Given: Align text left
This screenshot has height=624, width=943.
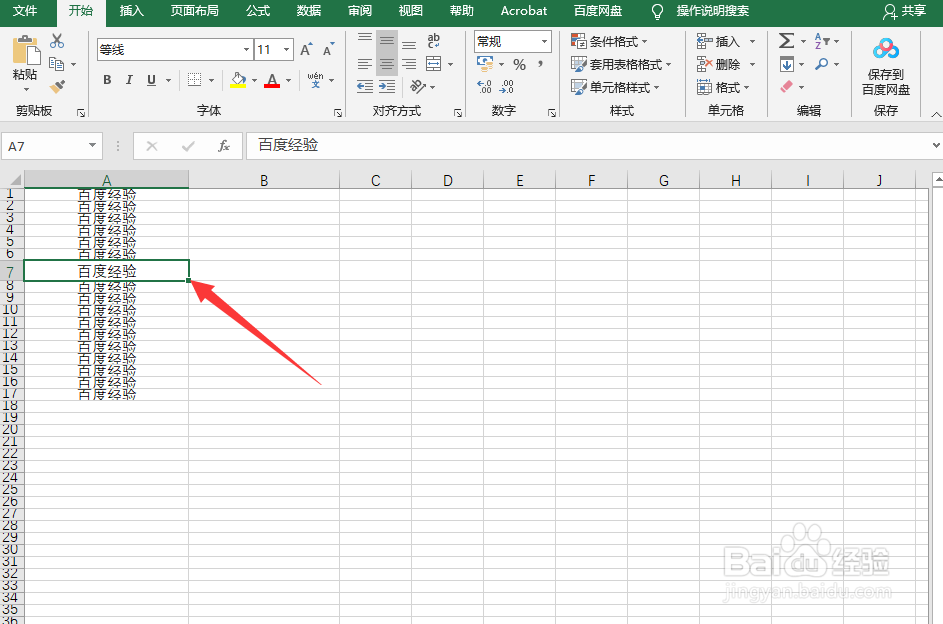Looking at the screenshot, I should click(365, 64).
